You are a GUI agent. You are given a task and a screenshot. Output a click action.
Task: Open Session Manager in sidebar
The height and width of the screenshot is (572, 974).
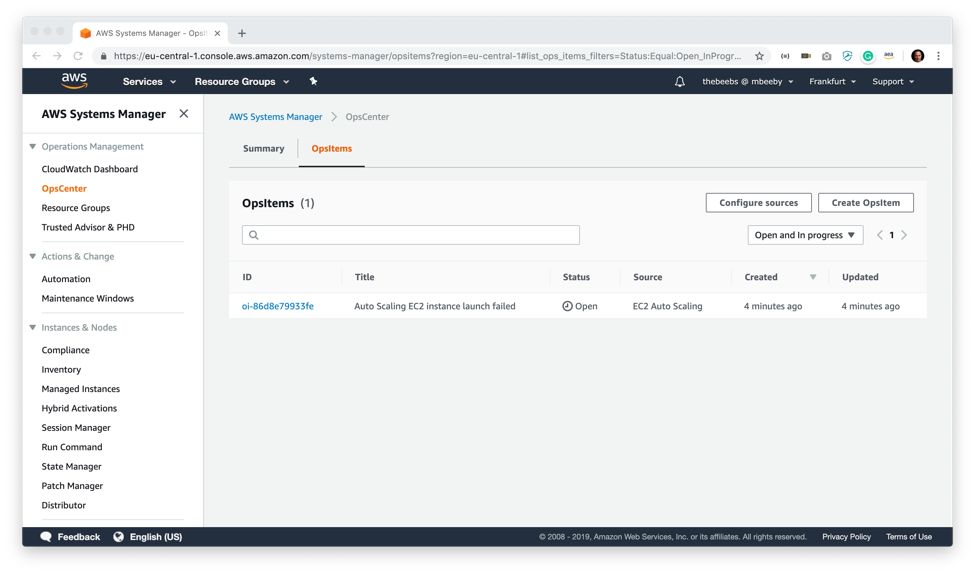[76, 428]
